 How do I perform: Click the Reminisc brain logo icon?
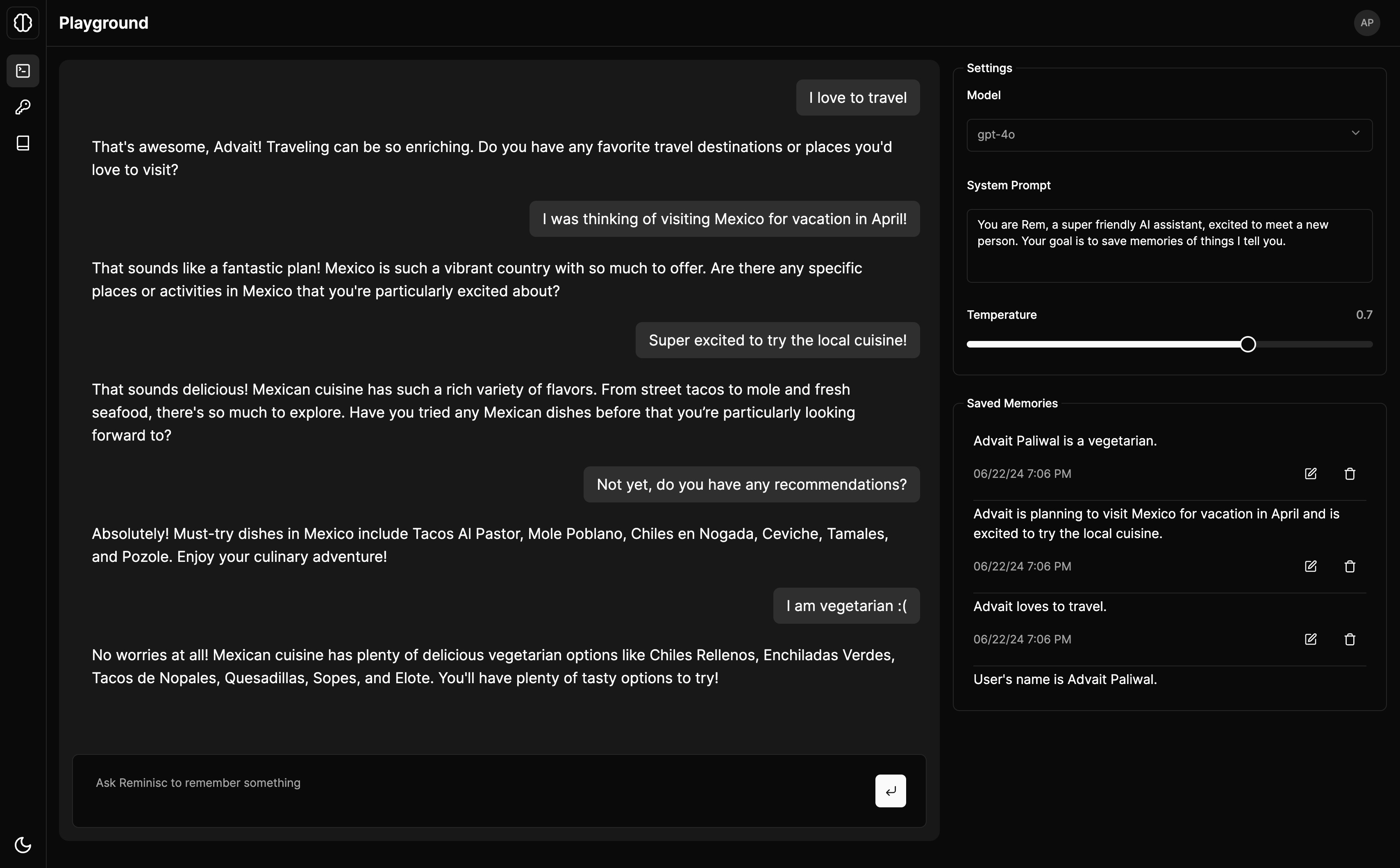pyautogui.click(x=23, y=23)
